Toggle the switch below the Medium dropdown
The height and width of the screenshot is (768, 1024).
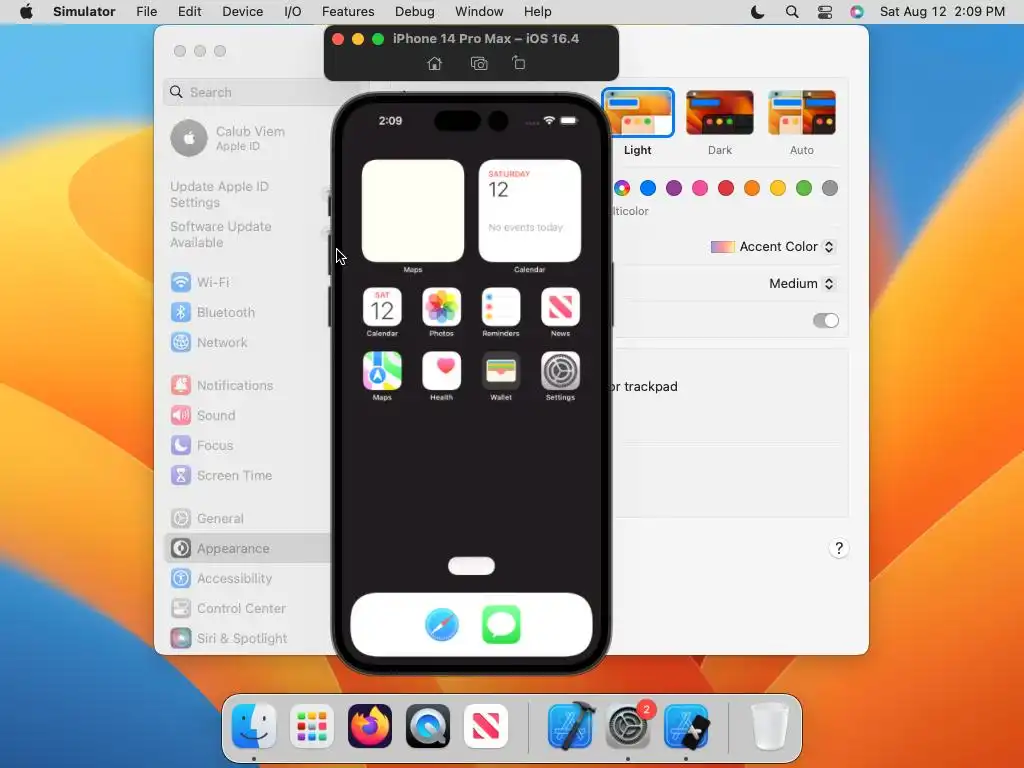tap(825, 320)
